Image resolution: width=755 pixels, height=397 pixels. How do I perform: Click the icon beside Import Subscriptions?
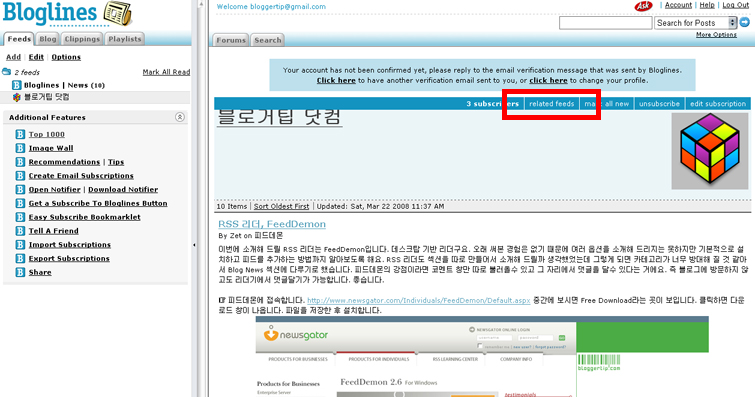click(20, 245)
